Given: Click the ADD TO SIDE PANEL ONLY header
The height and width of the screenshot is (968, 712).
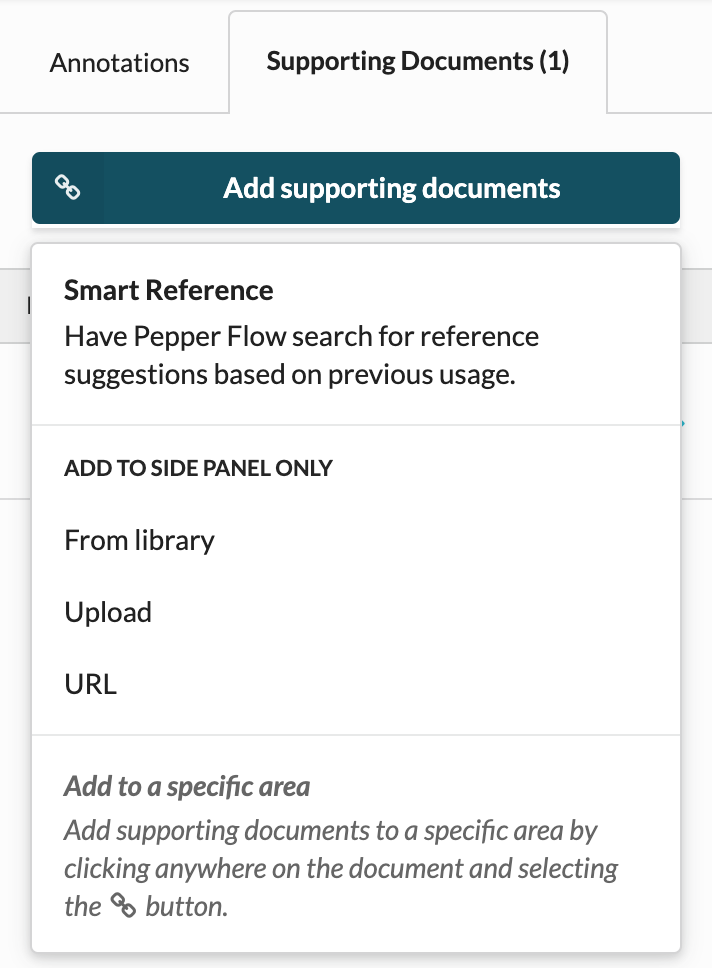Looking at the screenshot, I should click(198, 468).
